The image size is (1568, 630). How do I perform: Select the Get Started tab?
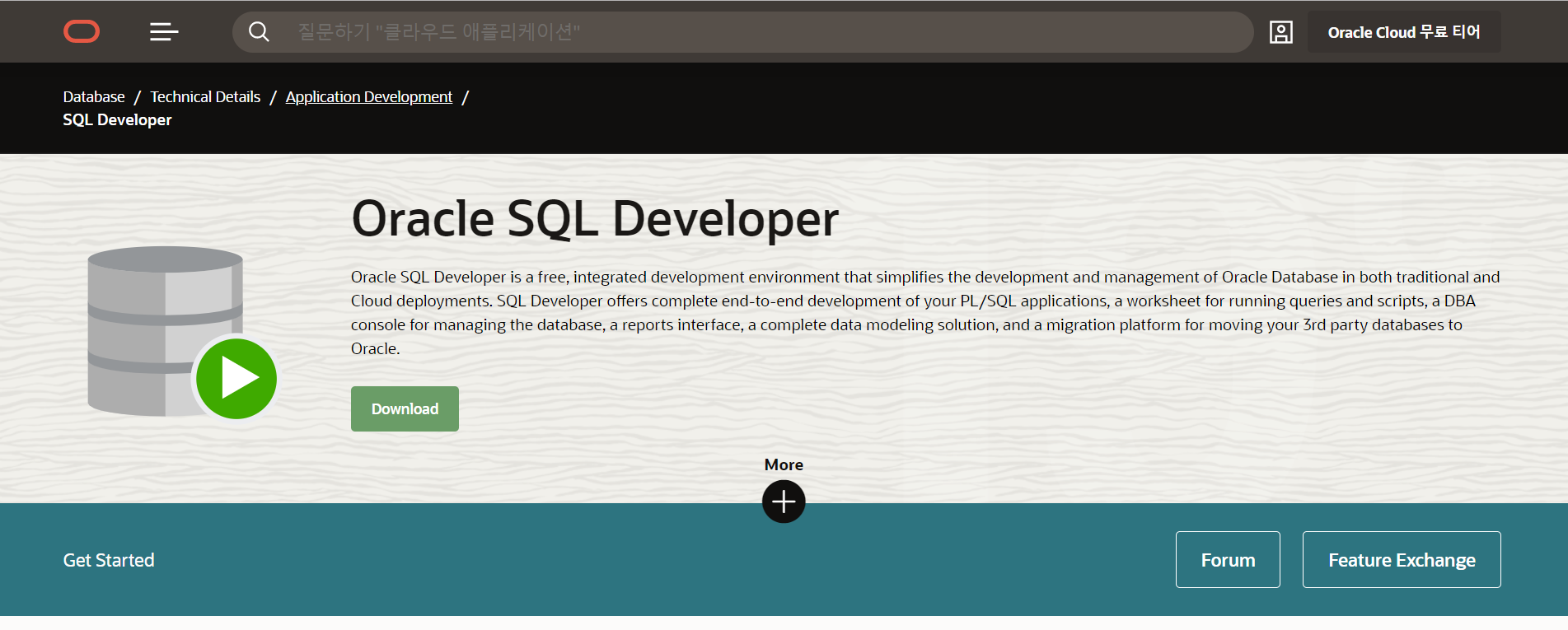[x=109, y=560]
